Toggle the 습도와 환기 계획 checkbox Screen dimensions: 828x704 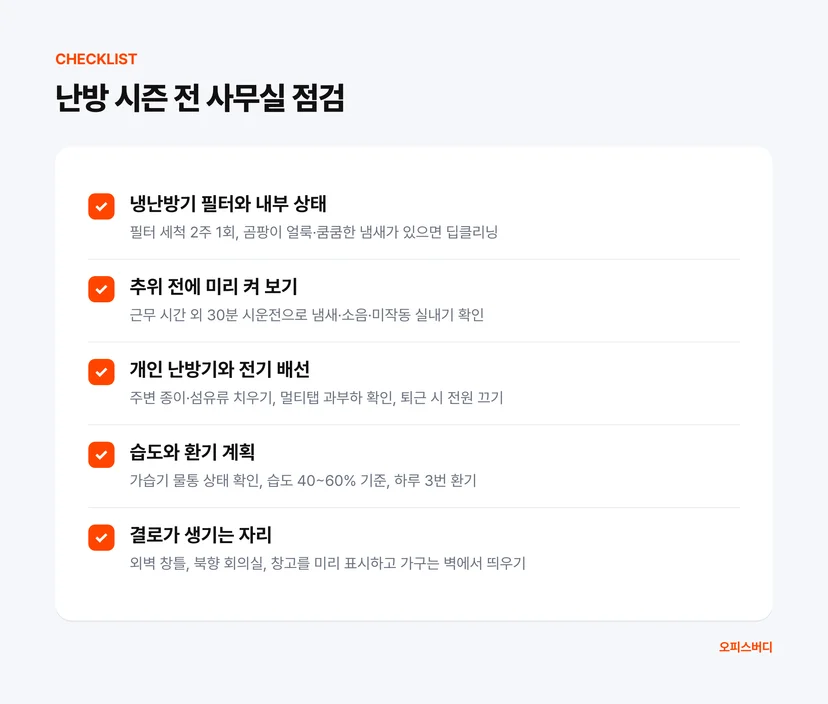[x=101, y=455]
